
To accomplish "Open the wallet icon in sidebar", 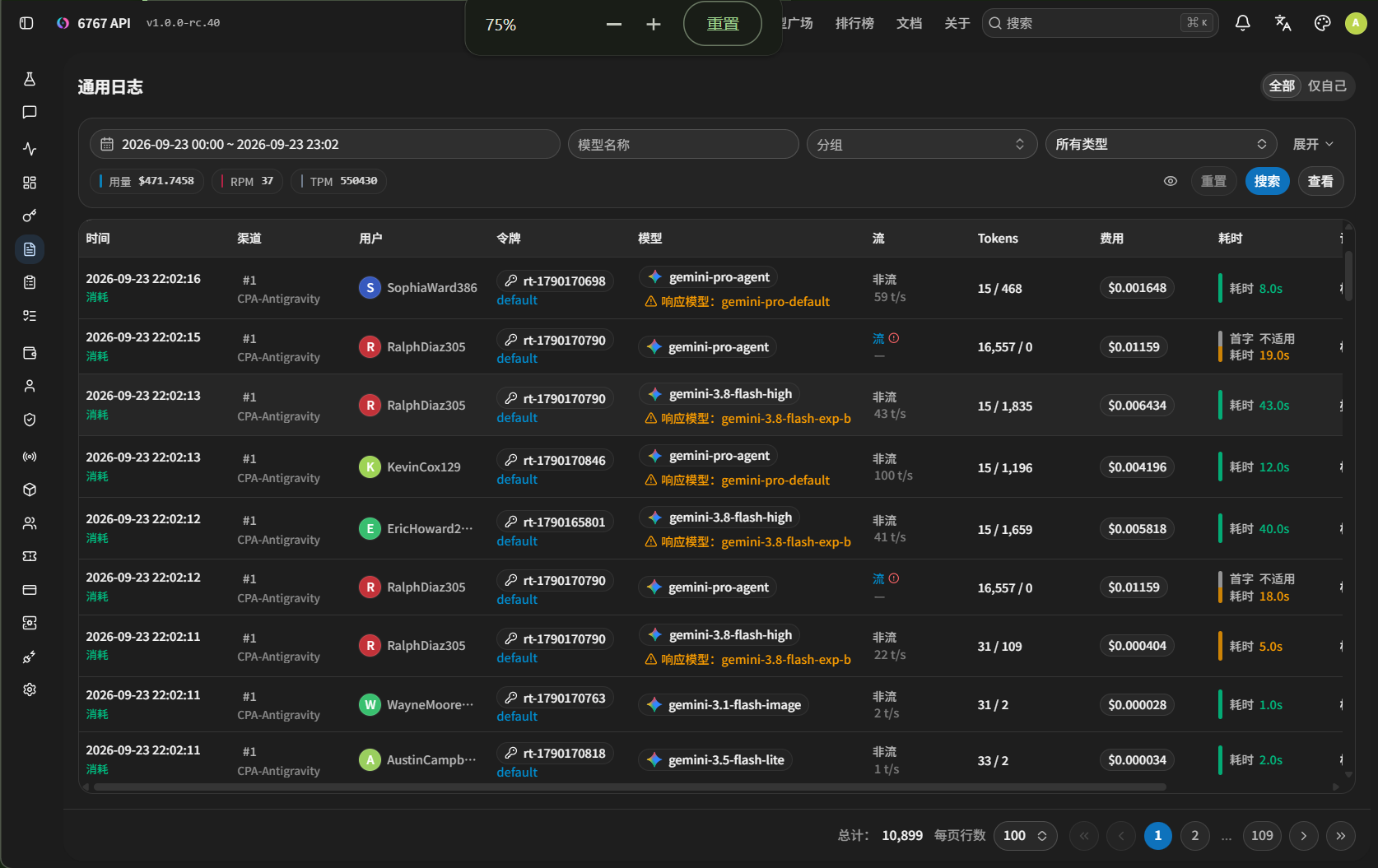I will (x=30, y=353).
